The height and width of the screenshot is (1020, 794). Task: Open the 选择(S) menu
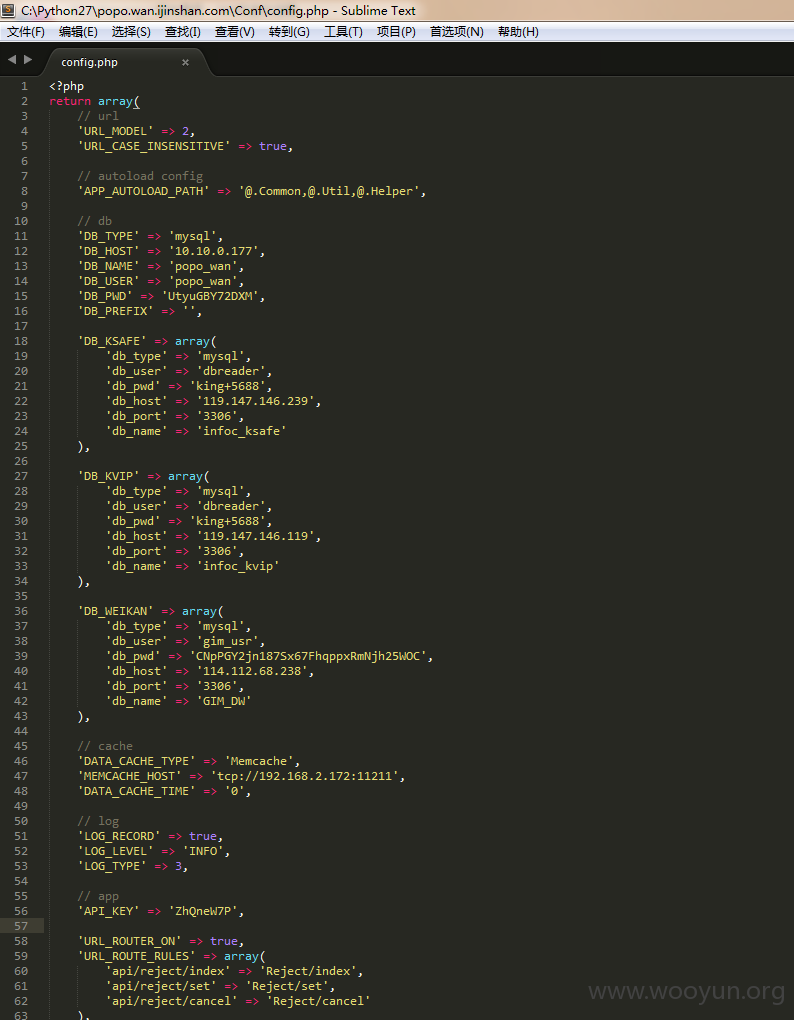click(131, 32)
